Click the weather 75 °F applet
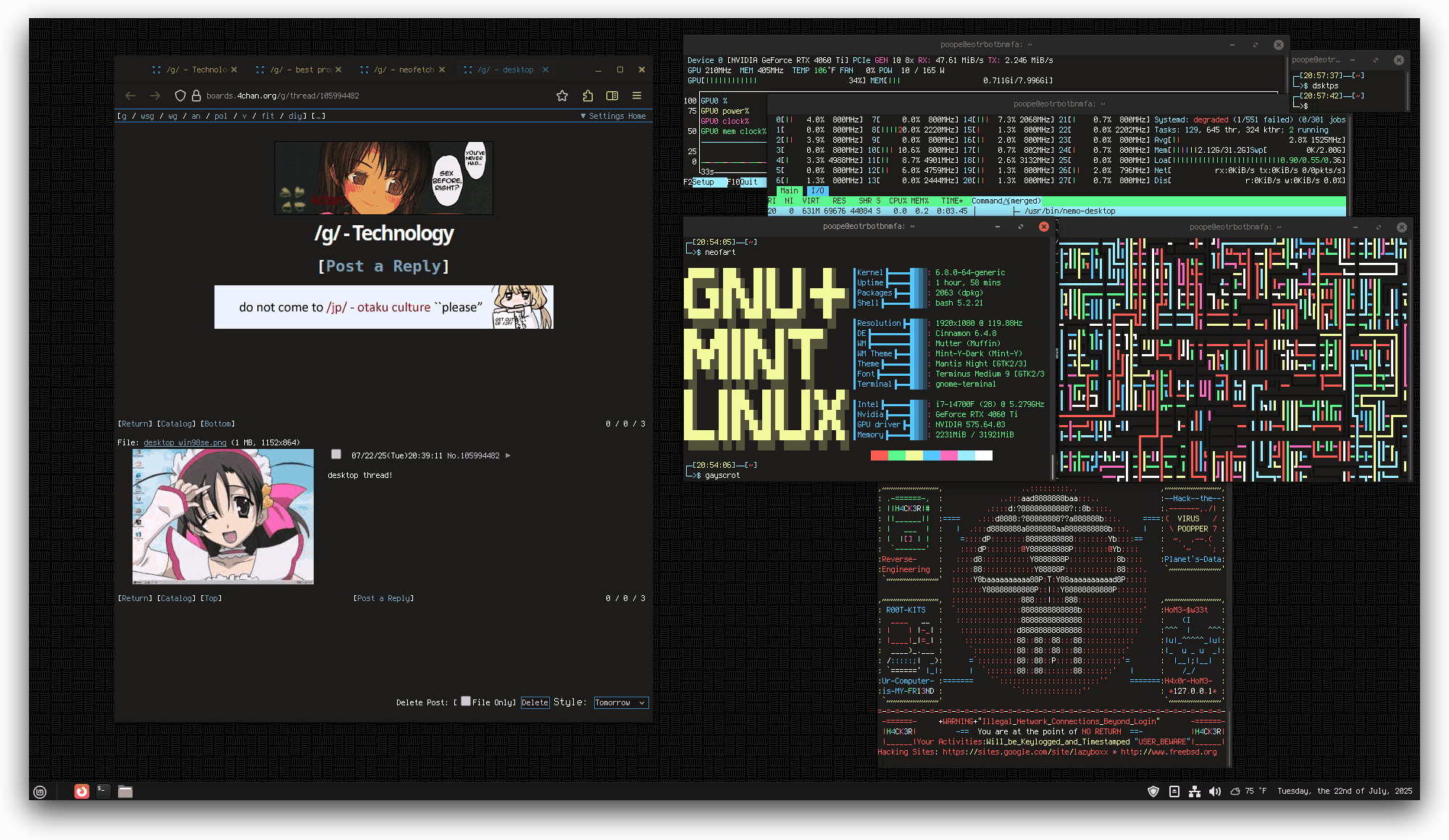The width and height of the screenshot is (1449, 840). click(1248, 791)
